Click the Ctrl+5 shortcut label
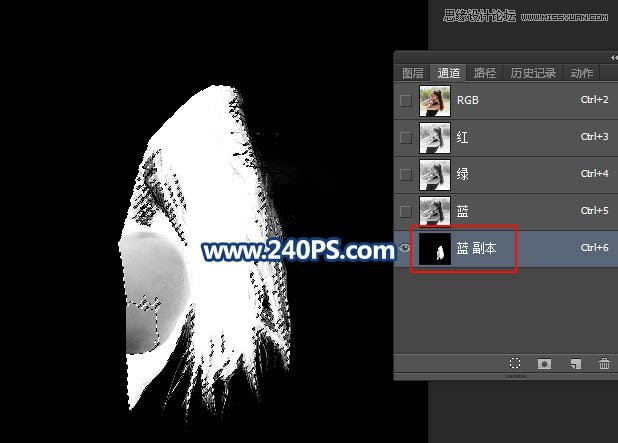The width and height of the screenshot is (618, 443). [x=594, y=210]
